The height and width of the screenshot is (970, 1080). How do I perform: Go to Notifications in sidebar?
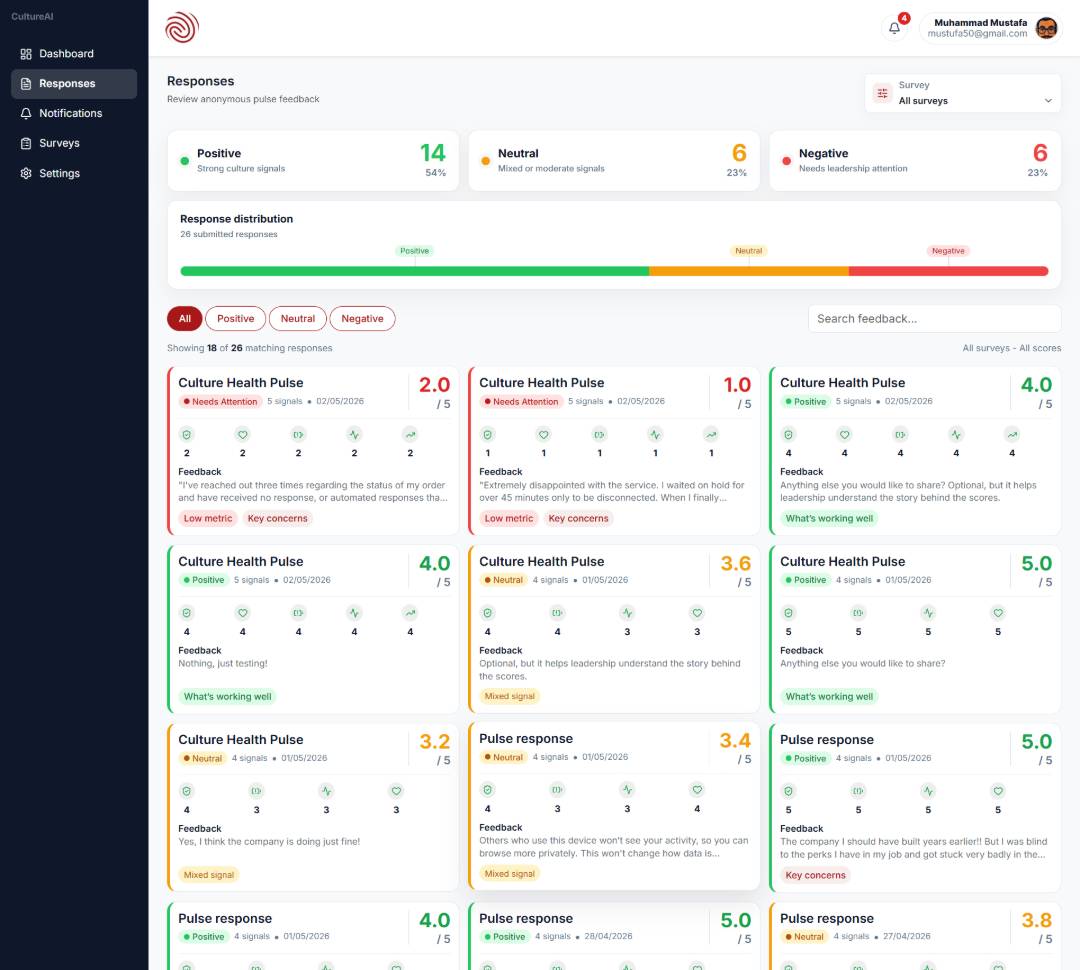pyautogui.click(x=74, y=113)
